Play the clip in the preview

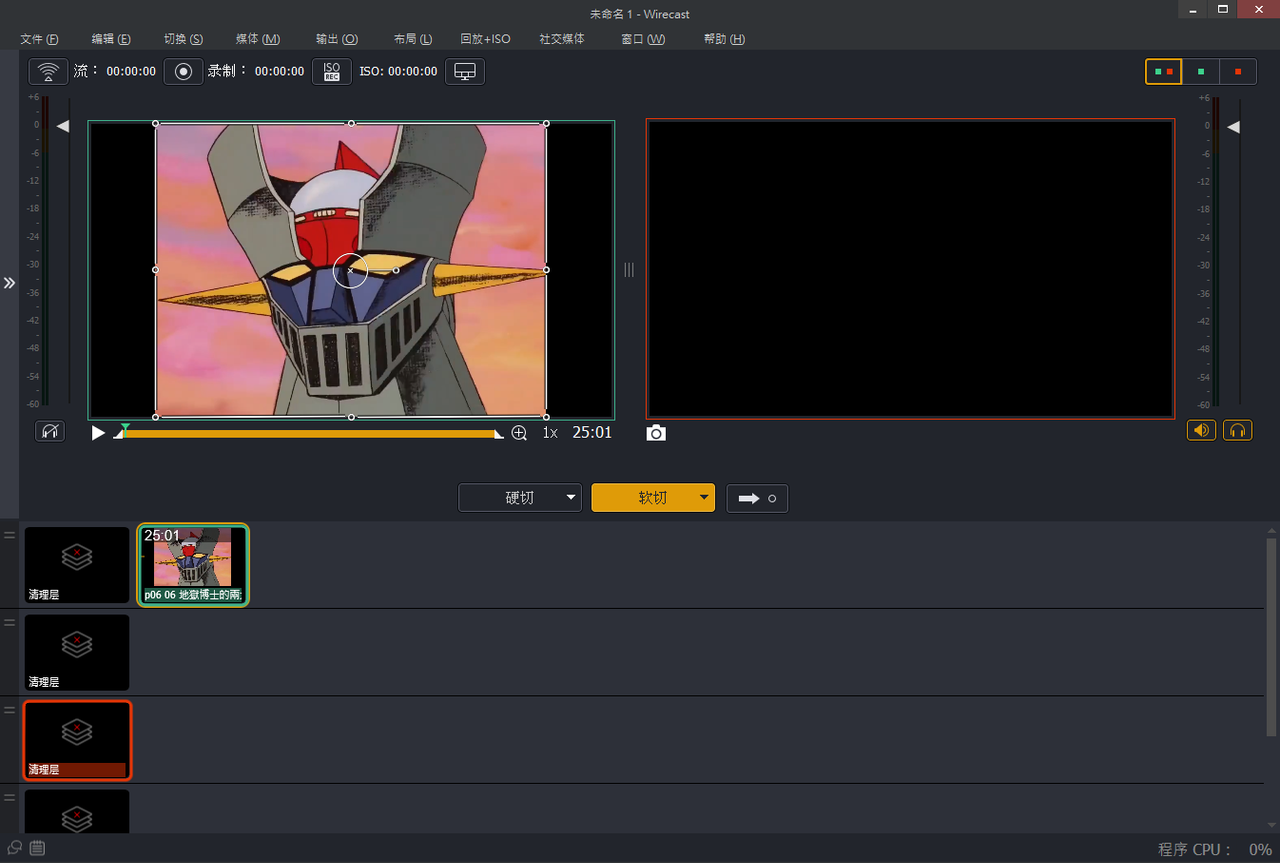[98, 433]
